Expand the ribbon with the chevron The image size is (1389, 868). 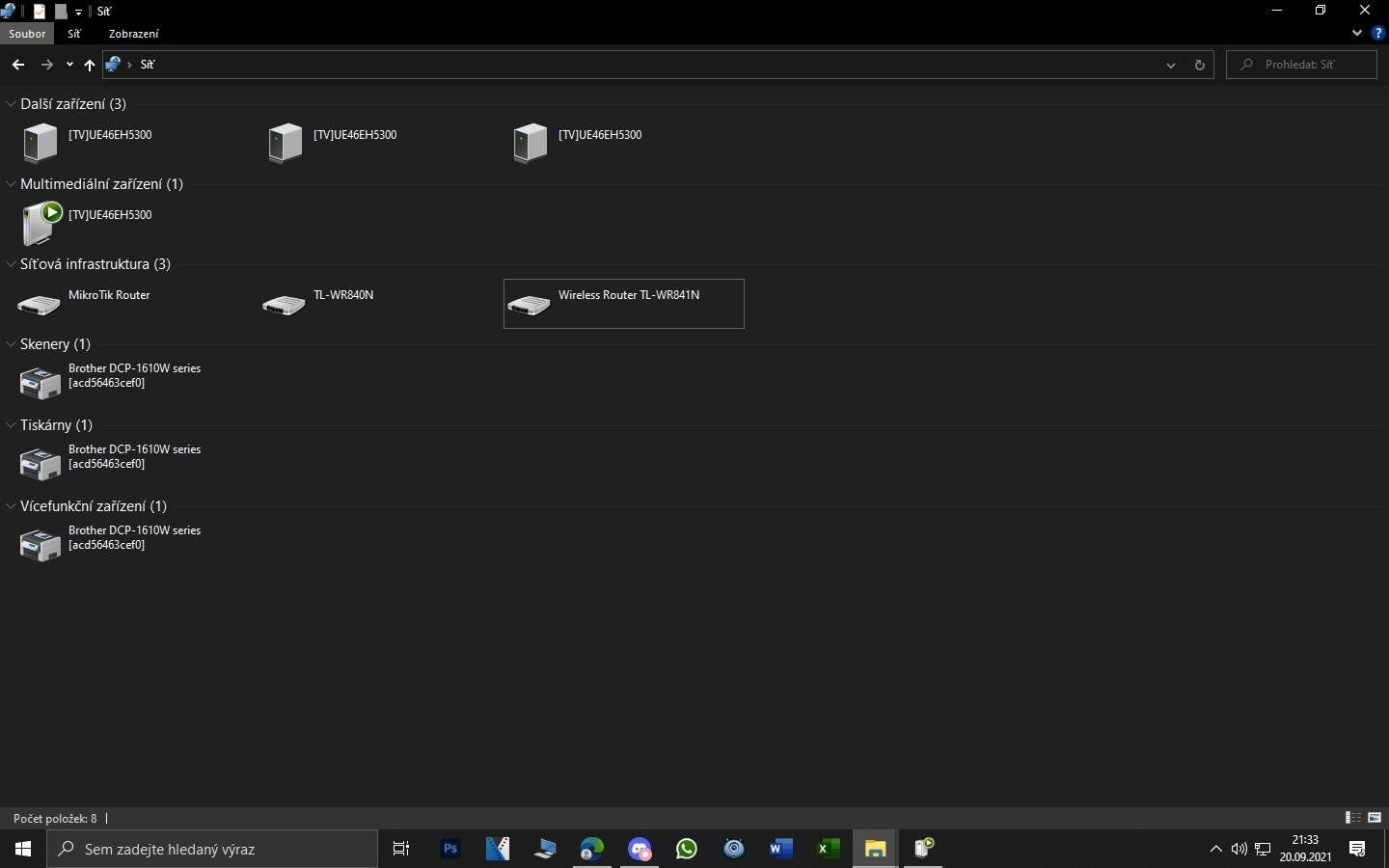coord(1356,33)
